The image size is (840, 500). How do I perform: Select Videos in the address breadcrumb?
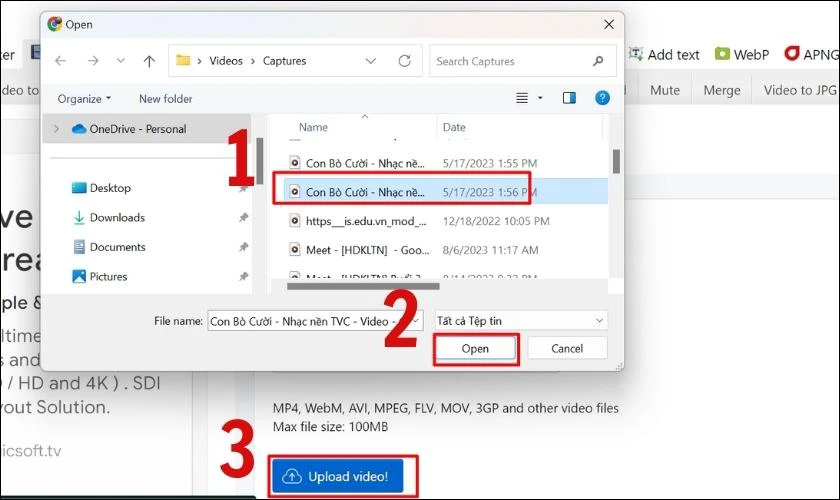[x=226, y=61]
